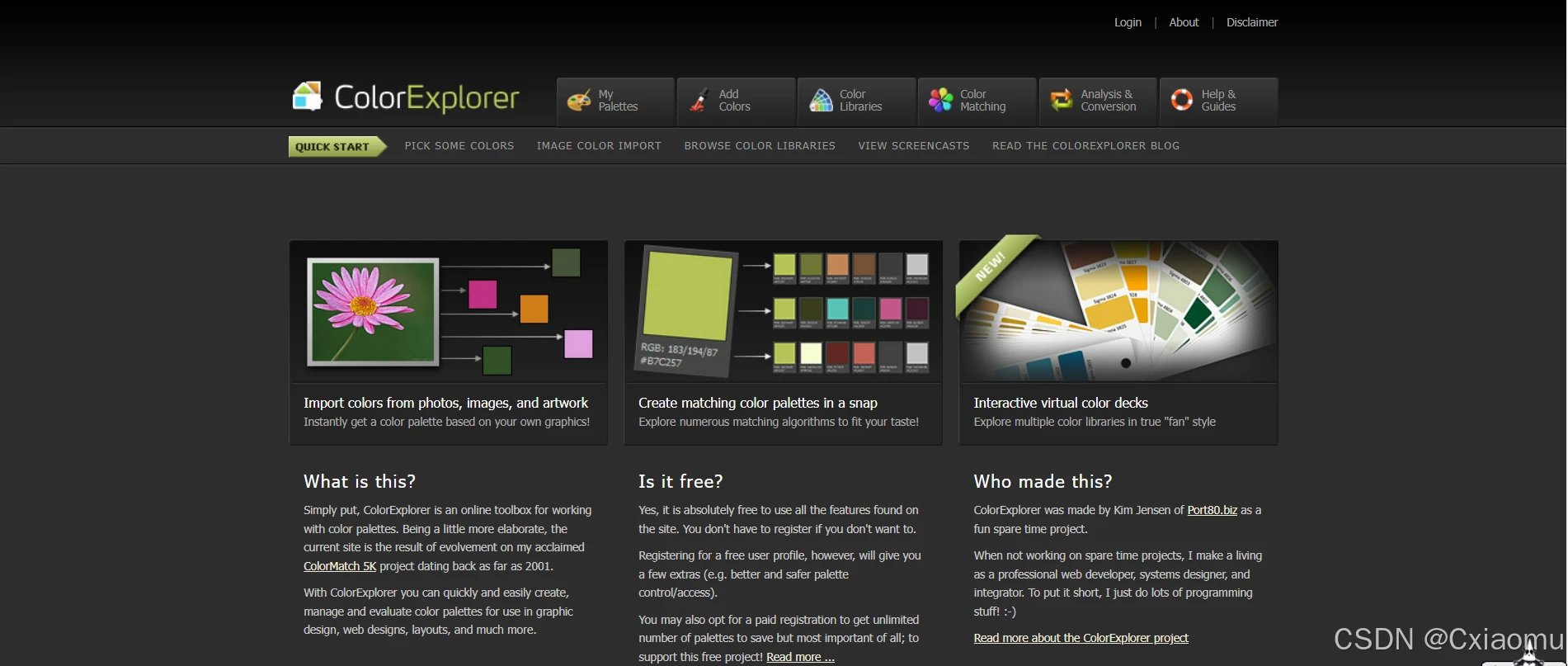
Task: Click the ColorExplorer wordmark text
Action: [426, 97]
